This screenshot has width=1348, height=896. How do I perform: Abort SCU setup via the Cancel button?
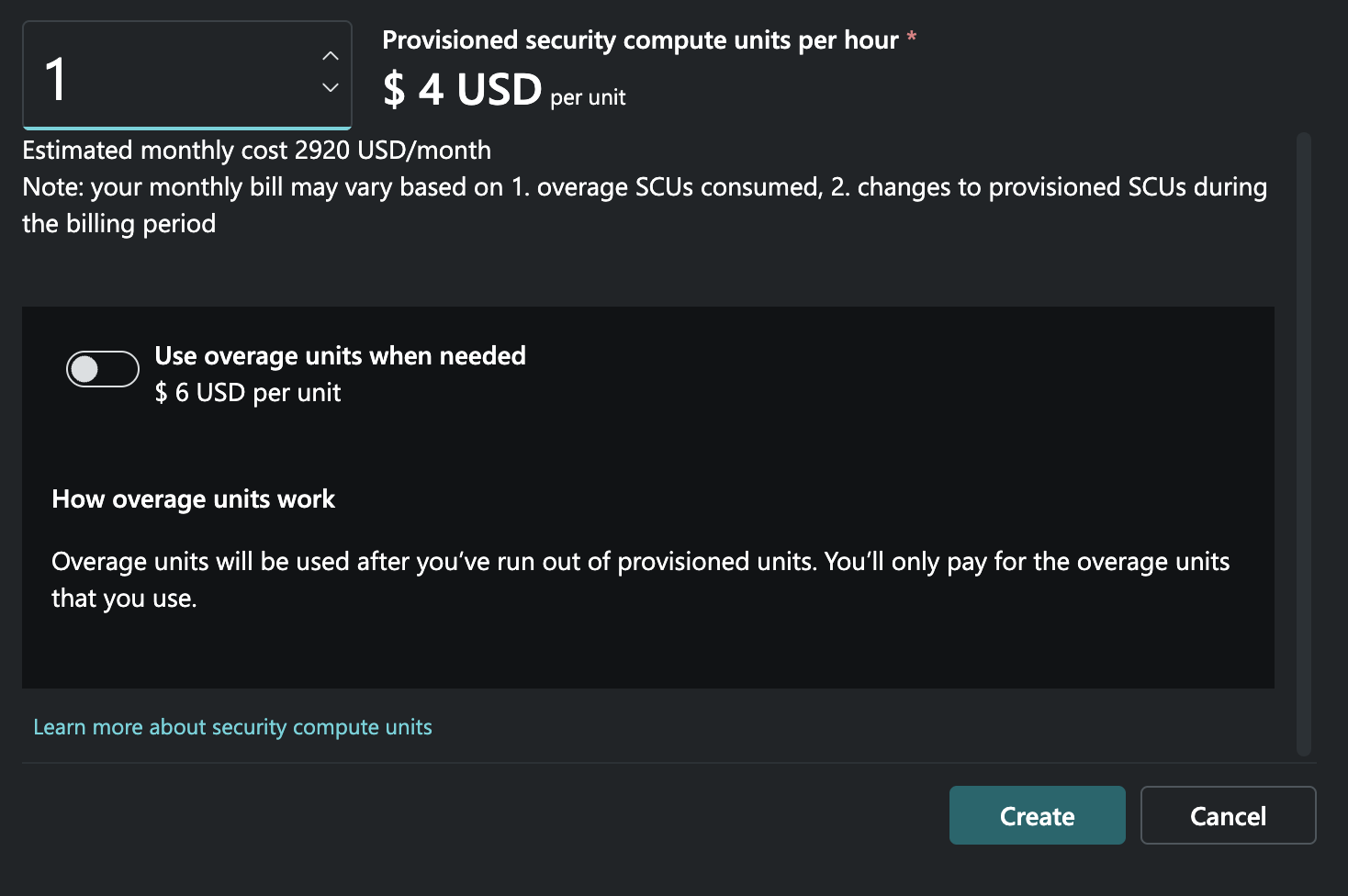click(x=1228, y=815)
